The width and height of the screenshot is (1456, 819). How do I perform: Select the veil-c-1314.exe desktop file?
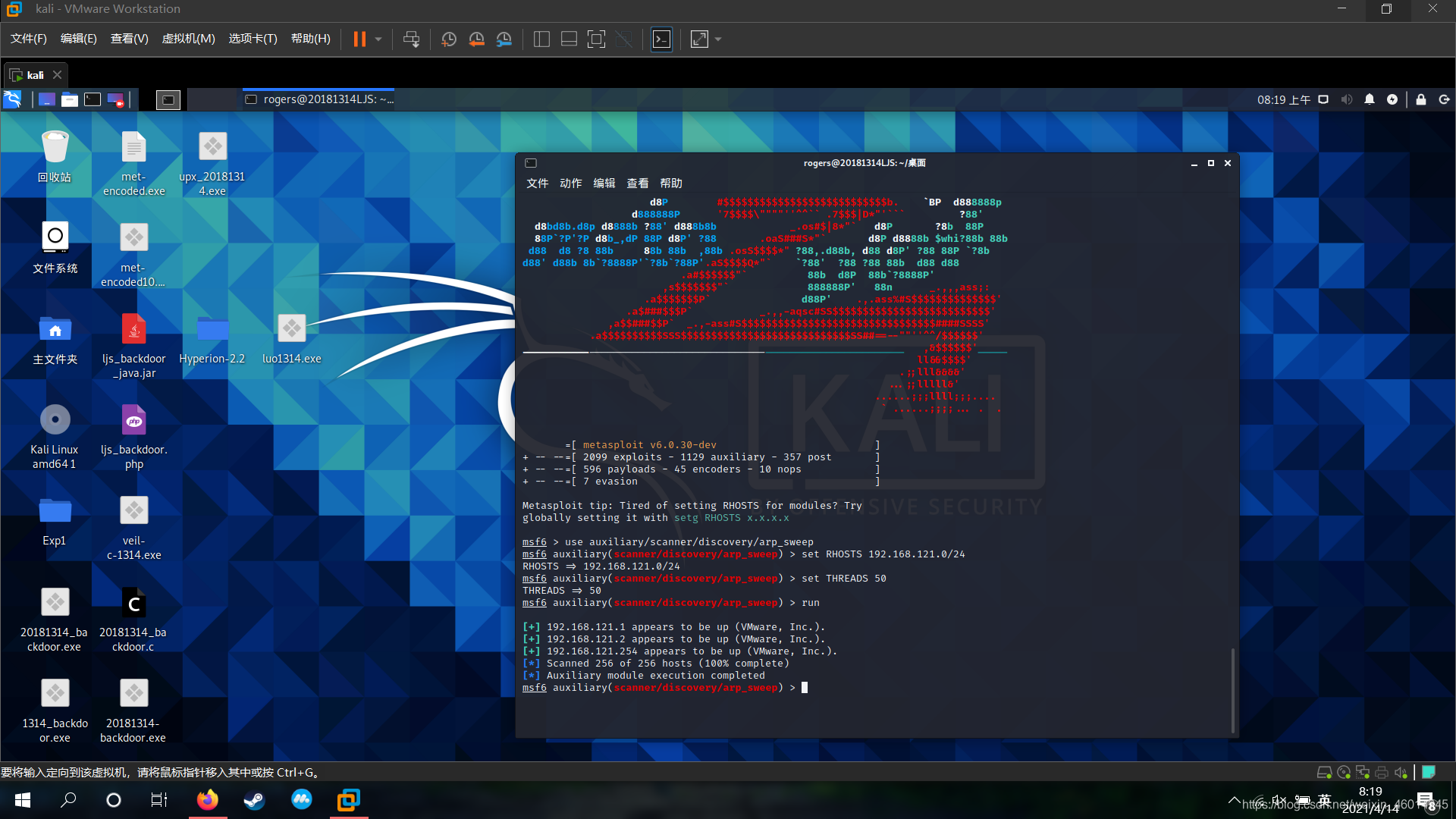(133, 527)
